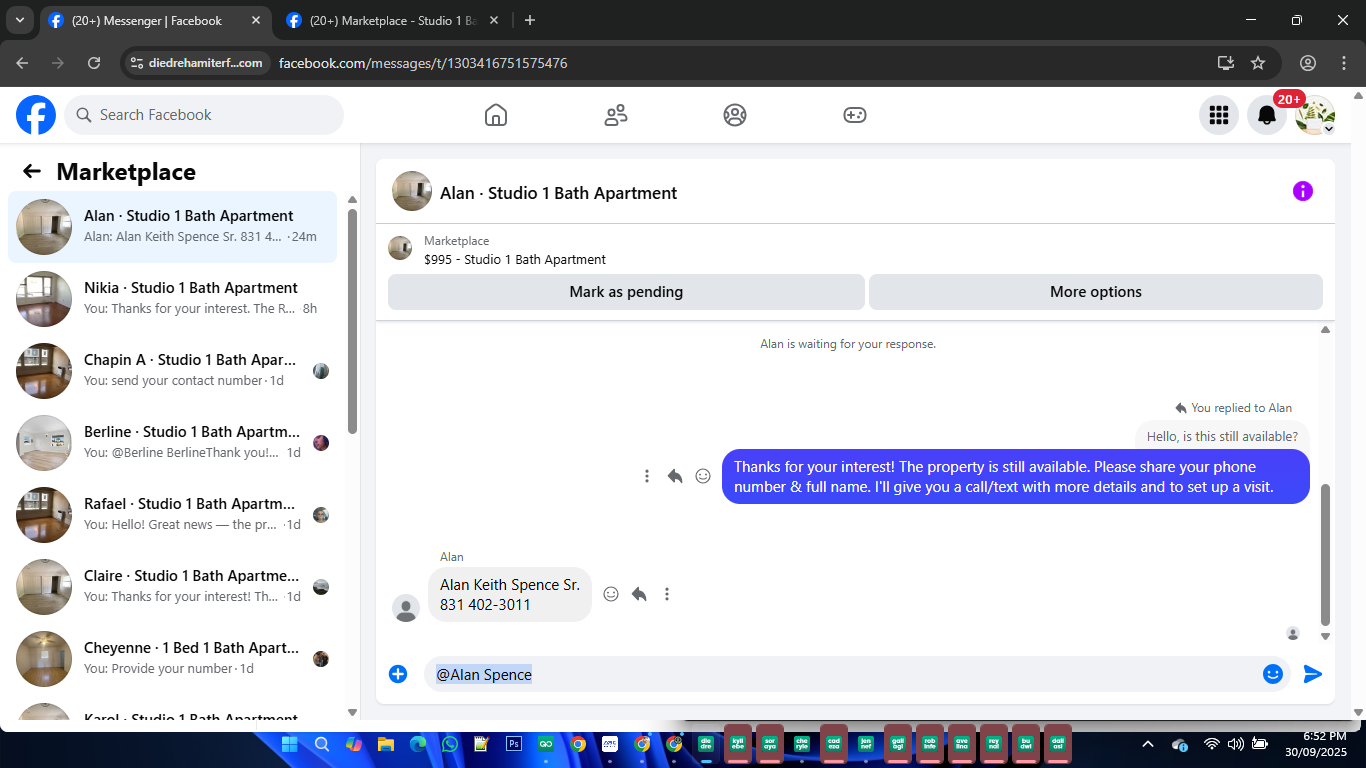Send the message with the arrow icon
Screen dimensions: 1366x768
point(1313,674)
